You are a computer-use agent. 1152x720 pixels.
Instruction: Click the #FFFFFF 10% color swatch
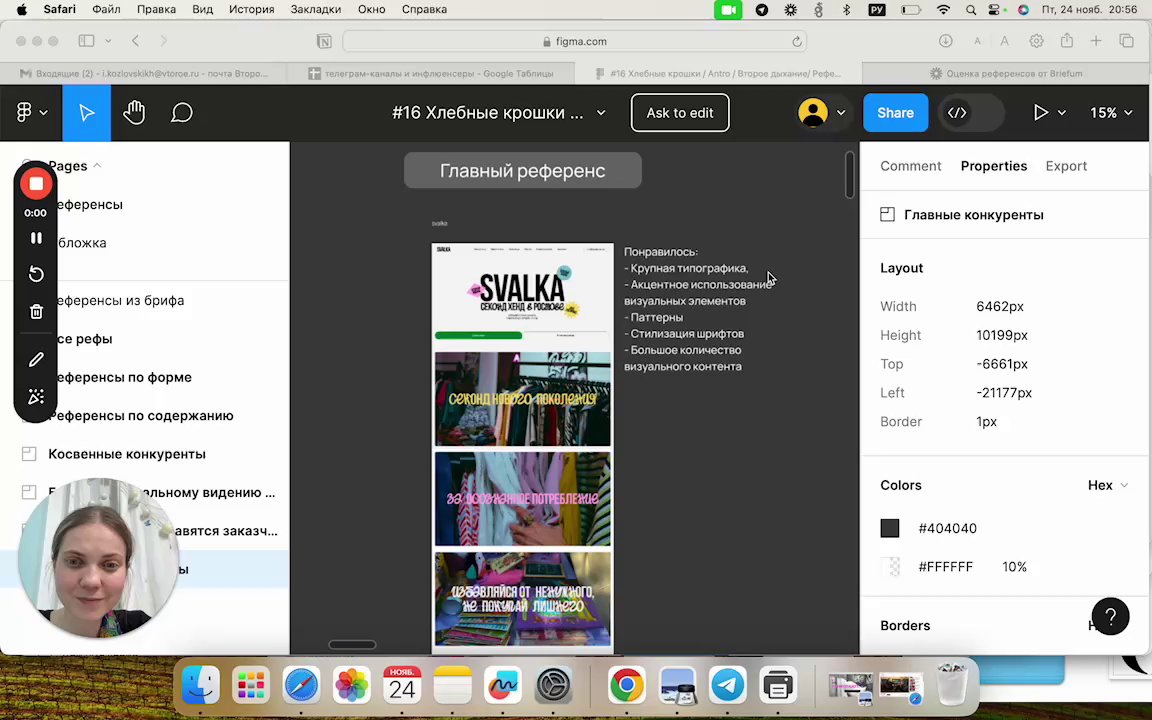point(890,566)
